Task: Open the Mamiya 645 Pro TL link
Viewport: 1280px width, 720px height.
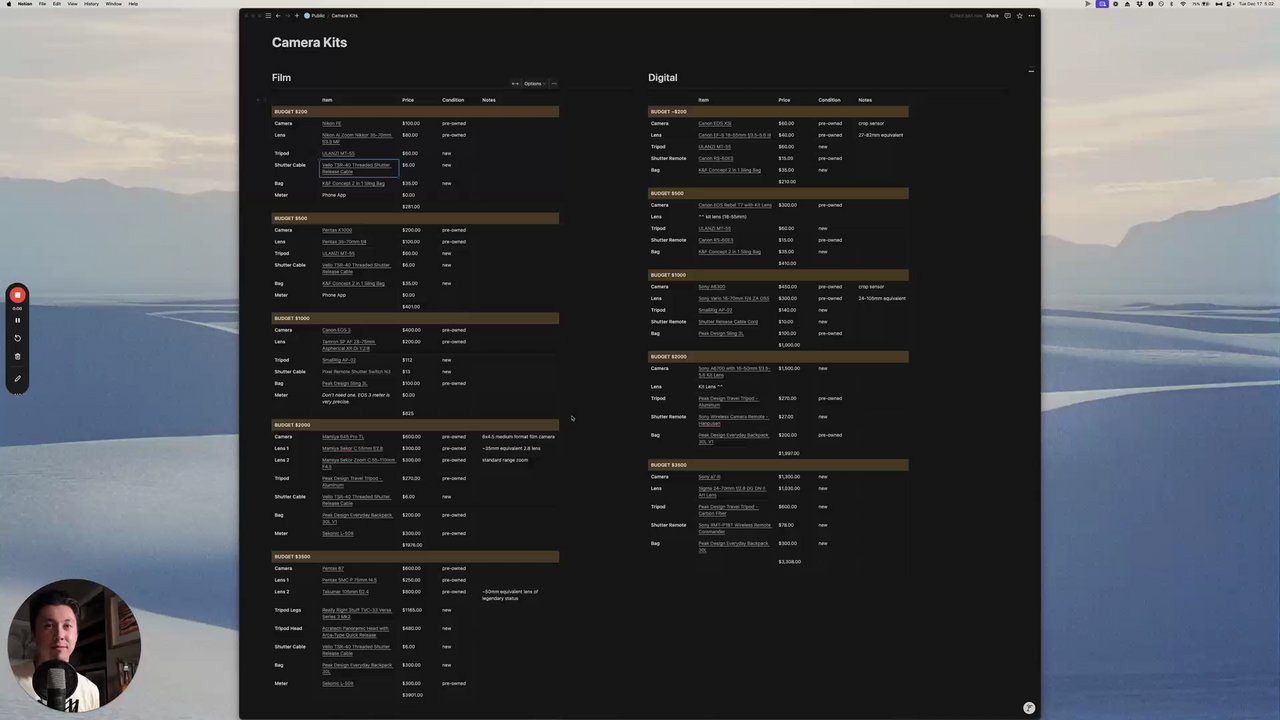Action: click(x=343, y=437)
